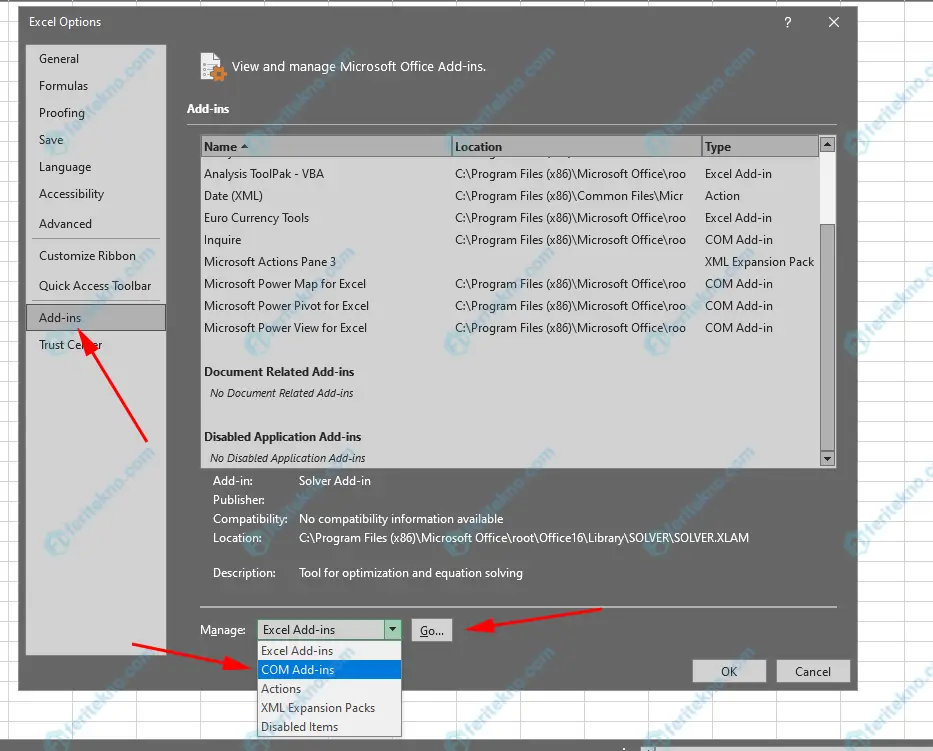
Task: Click the Action type cell of Date (XML)
Action: (x=722, y=196)
